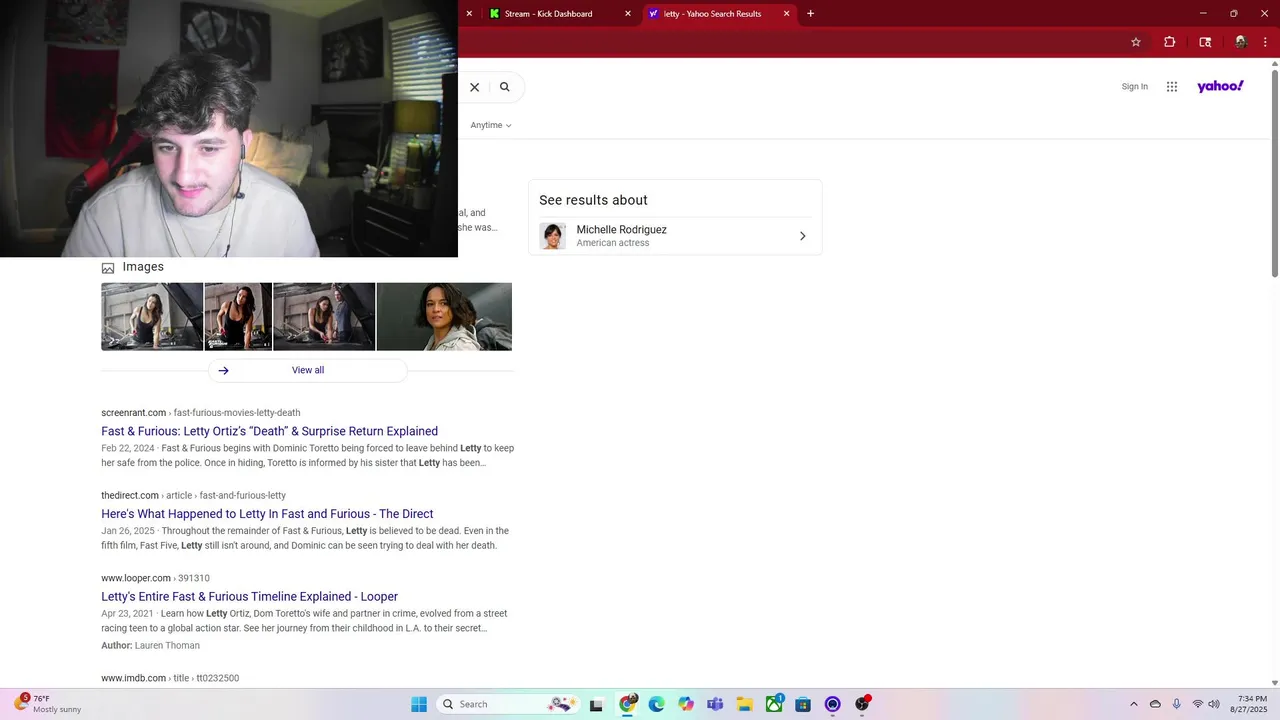Image resolution: width=1280 pixels, height=720 pixels.
Task: Click the microphone tray icon
Action: (1177, 704)
